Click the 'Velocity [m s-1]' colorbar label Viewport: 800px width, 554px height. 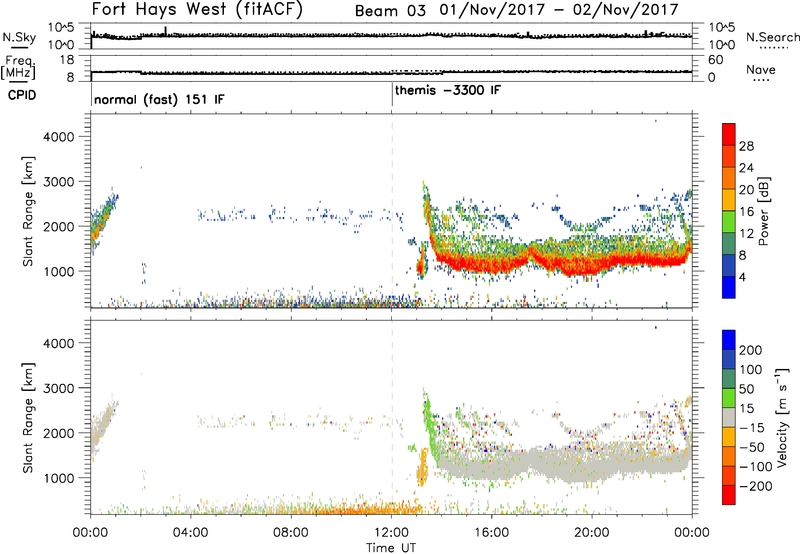pyautogui.click(x=782, y=417)
